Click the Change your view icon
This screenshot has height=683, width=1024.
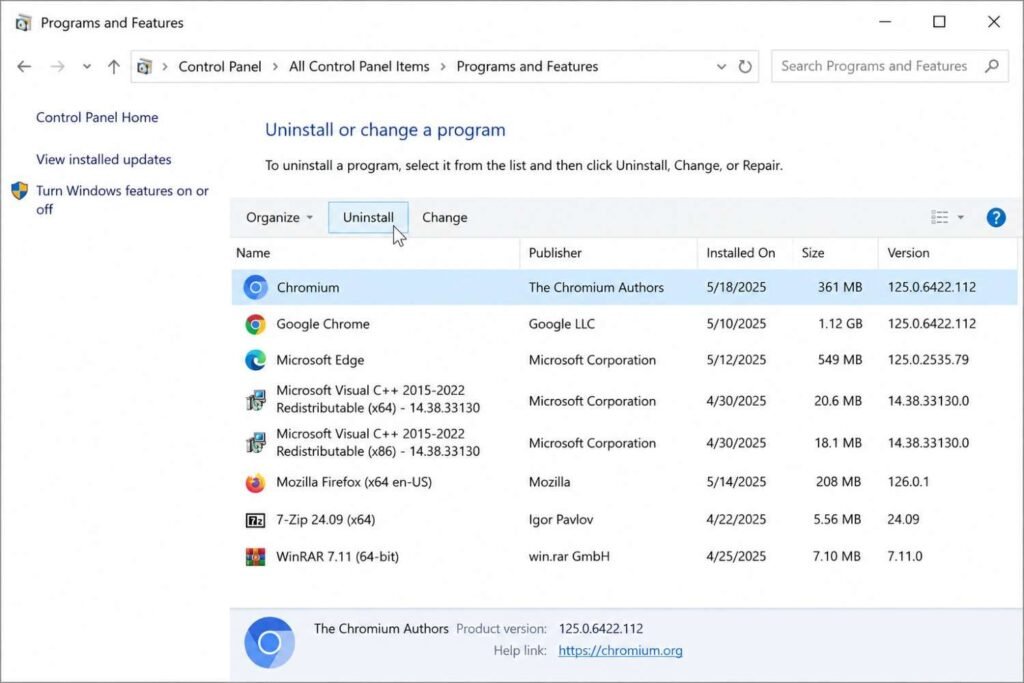click(x=940, y=217)
